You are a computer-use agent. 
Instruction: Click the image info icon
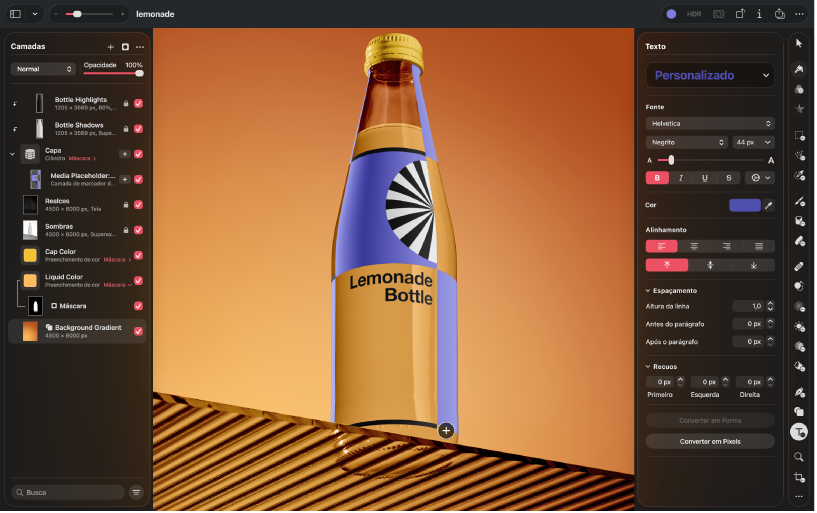760,14
